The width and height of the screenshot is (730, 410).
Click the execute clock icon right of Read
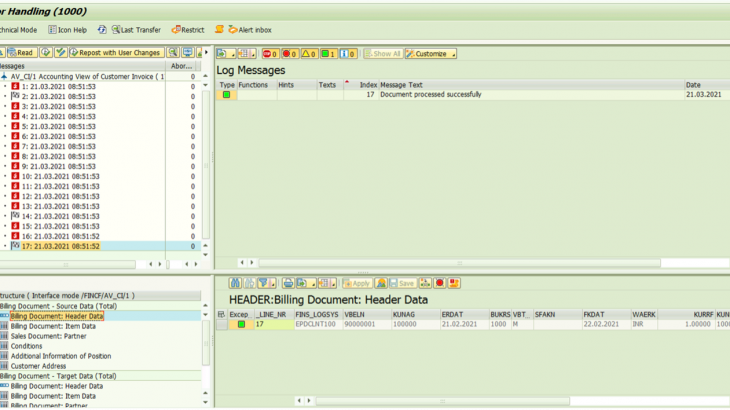(x=46, y=53)
